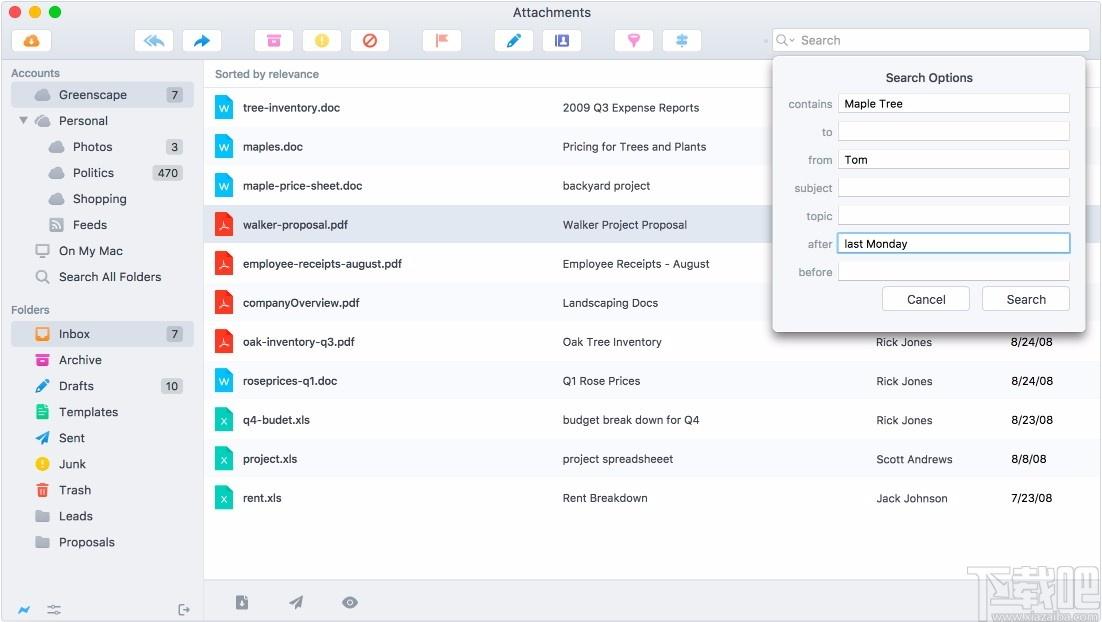Mark as junk with yellow exclamation icon
This screenshot has width=1102, height=622.
322,41
